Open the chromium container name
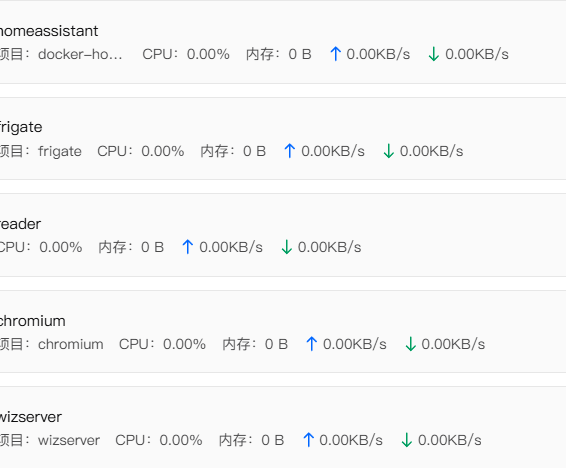 point(32,321)
